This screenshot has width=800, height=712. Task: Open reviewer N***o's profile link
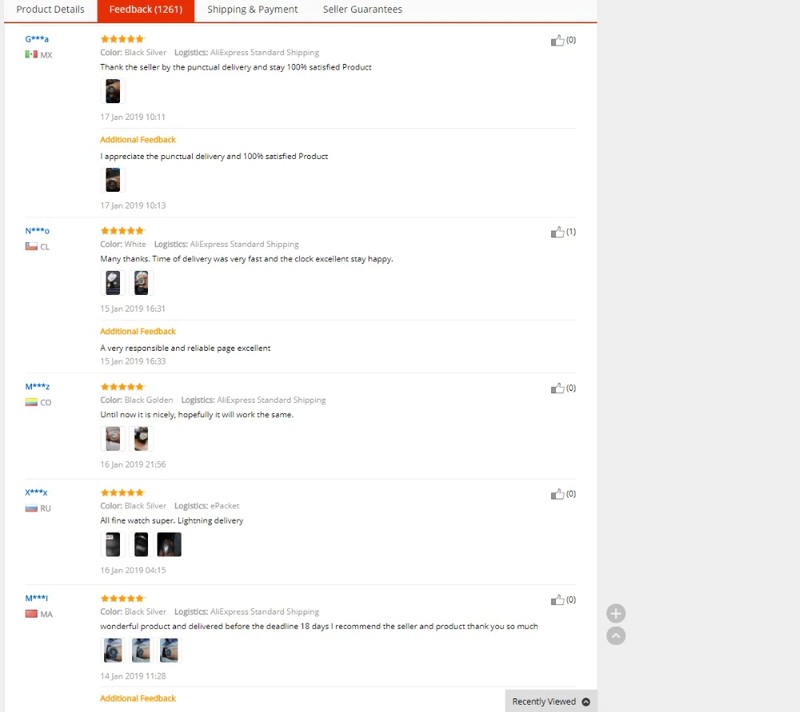(x=37, y=231)
